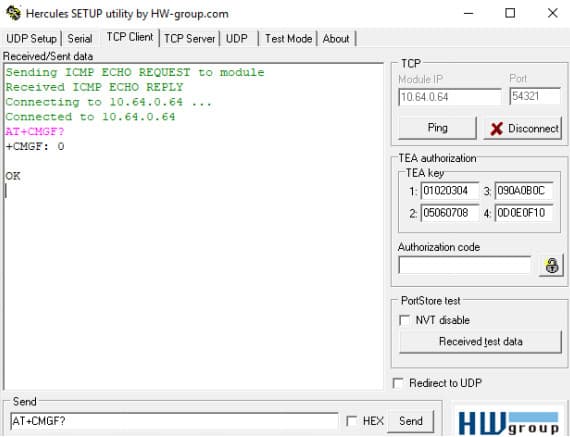Image resolution: width=570 pixels, height=437 pixels.
Task: Maximize the Hercules window
Action: tap(510, 13)
